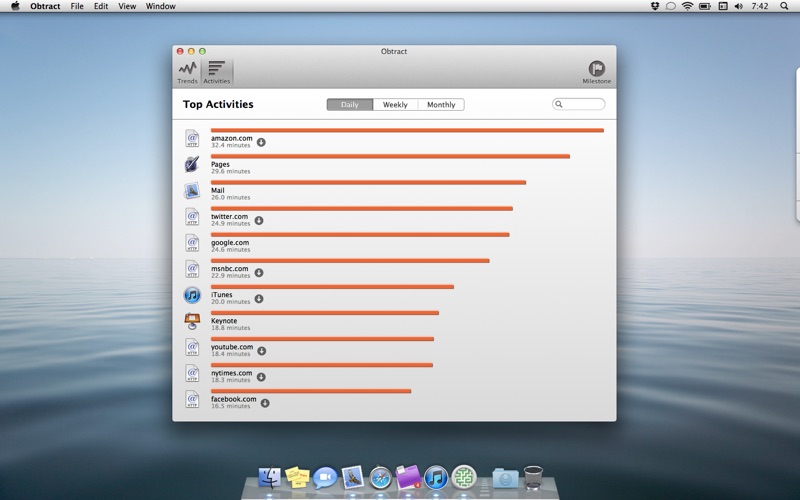Switch to the Activities view
Image resolution: width=800 pixels, height=500 pixels.
pyautogui.click(x=217, y=72)
